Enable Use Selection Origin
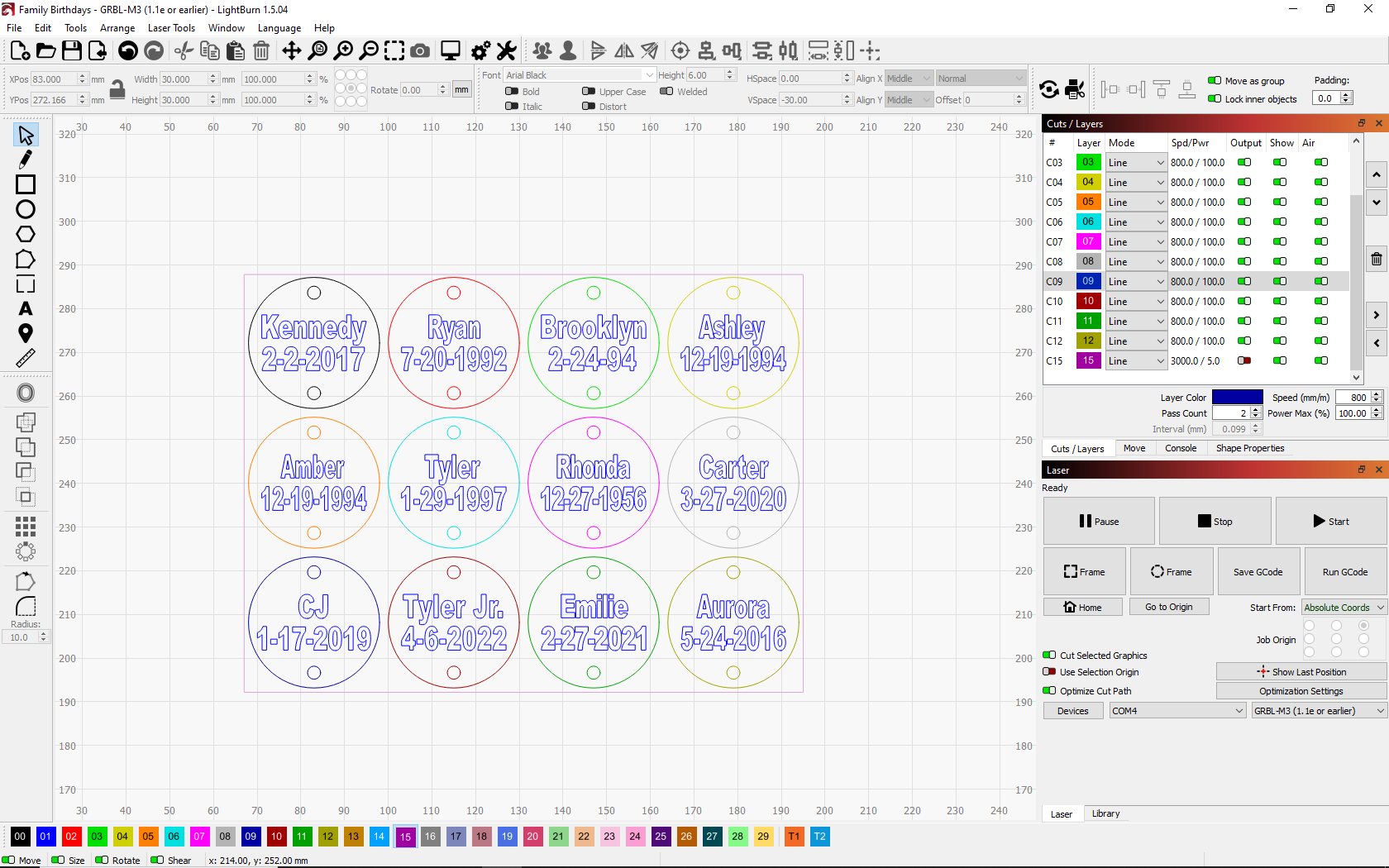This screenshot has width=1389, height=868. tap(1050, 672)
